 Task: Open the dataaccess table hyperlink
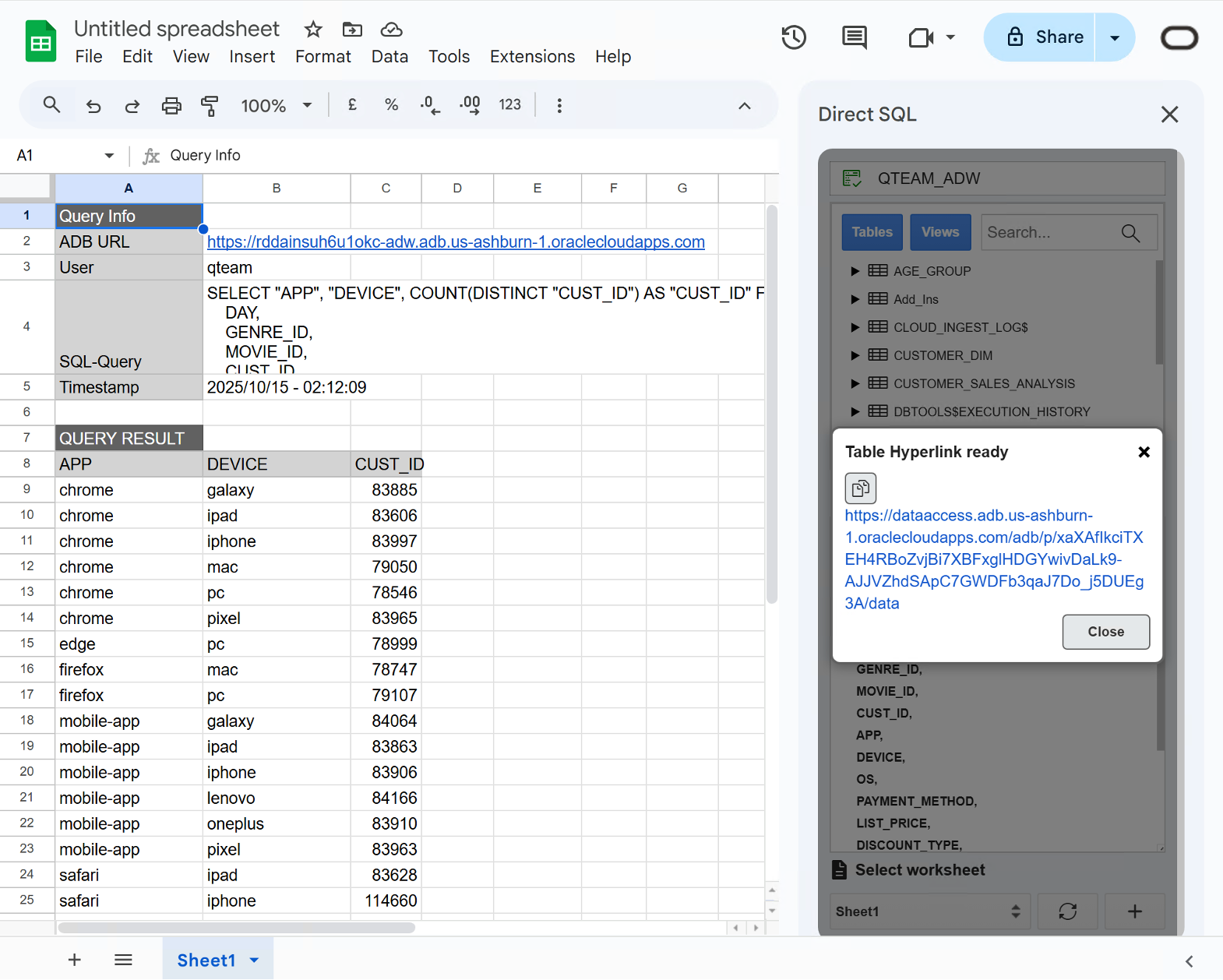(994, 559)
